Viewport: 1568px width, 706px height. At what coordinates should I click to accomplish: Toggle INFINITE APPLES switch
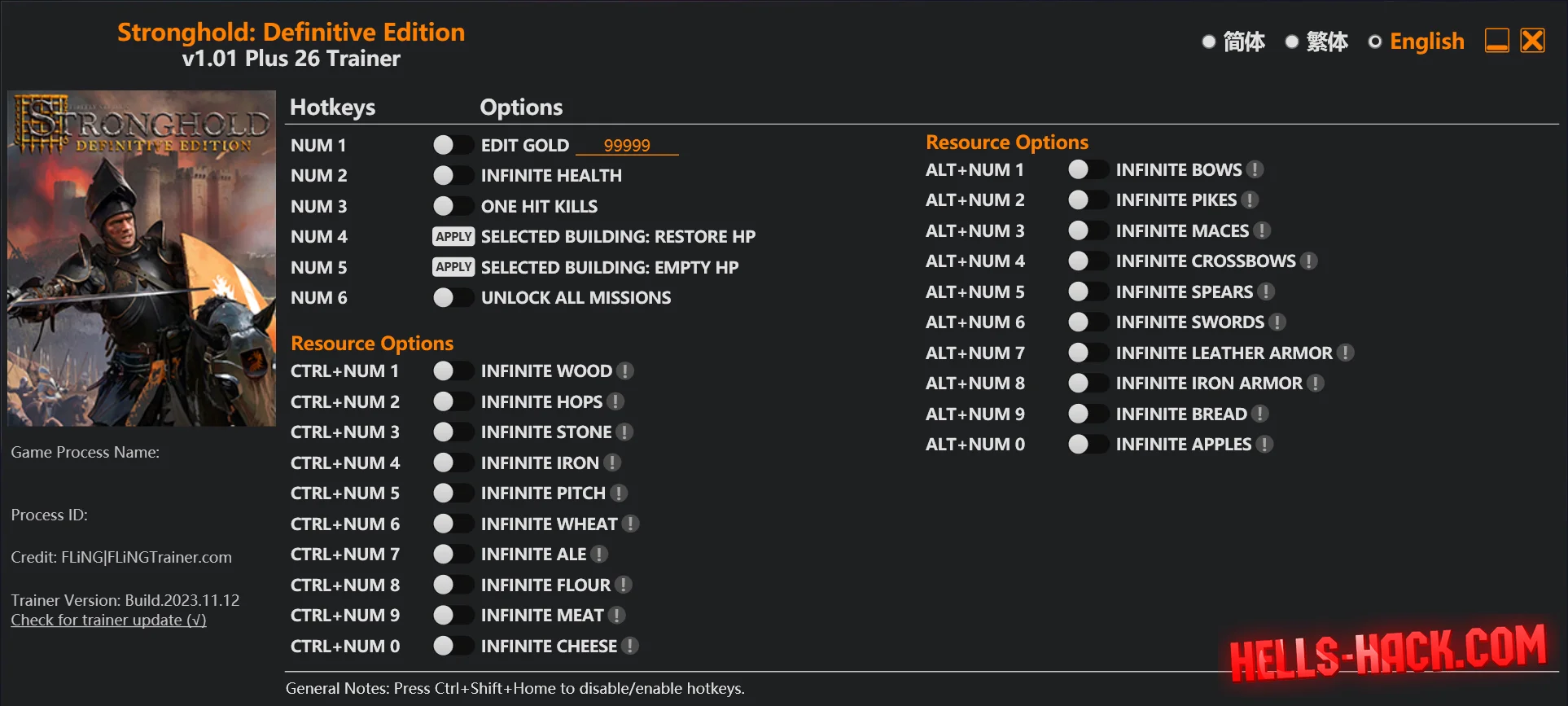1088,445
